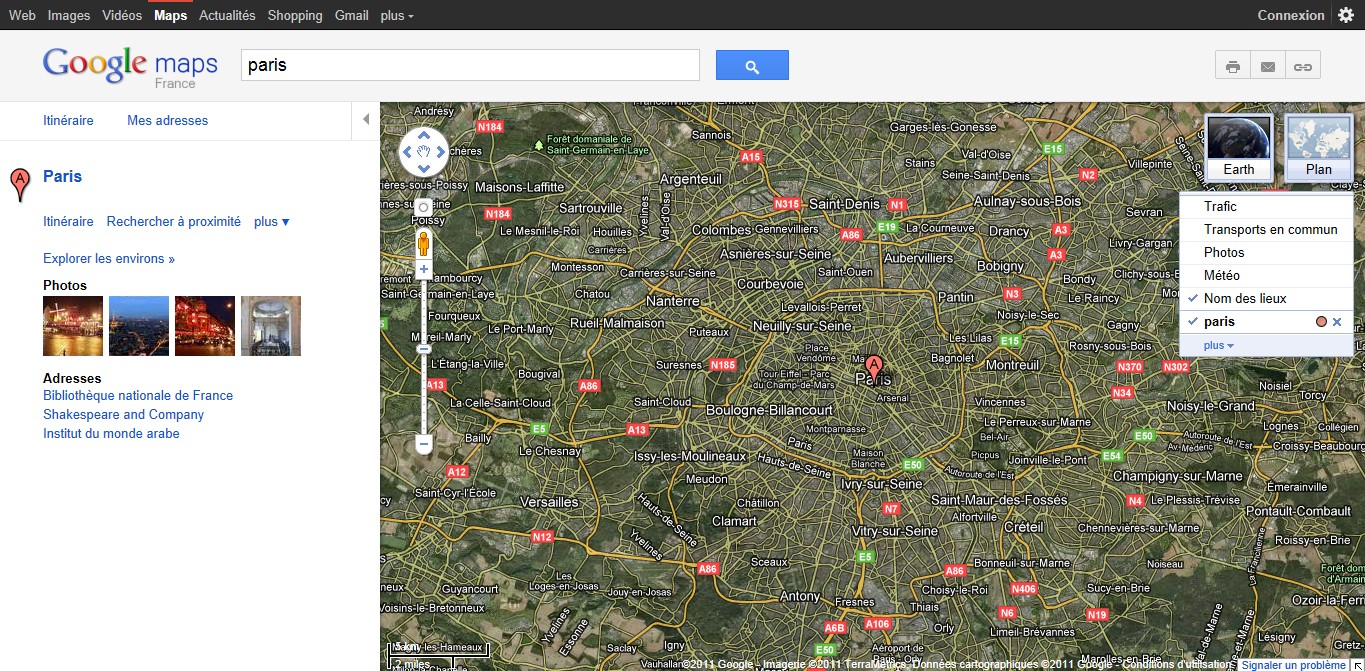The image size is (1365, 671).
Task: Open Shakespeare and Company address
Action: pos(123,415)
